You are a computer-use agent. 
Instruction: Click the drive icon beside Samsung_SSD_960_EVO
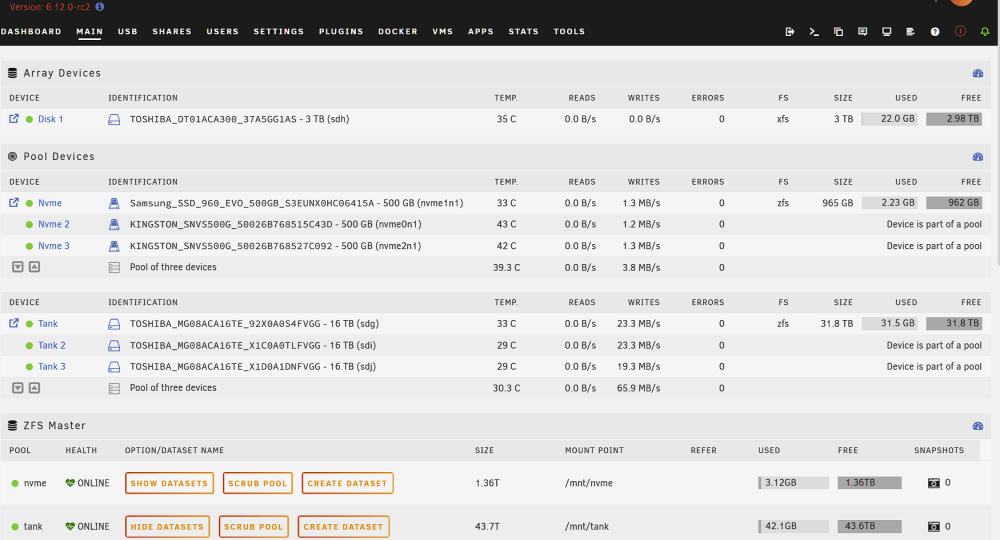click(114, 203)
